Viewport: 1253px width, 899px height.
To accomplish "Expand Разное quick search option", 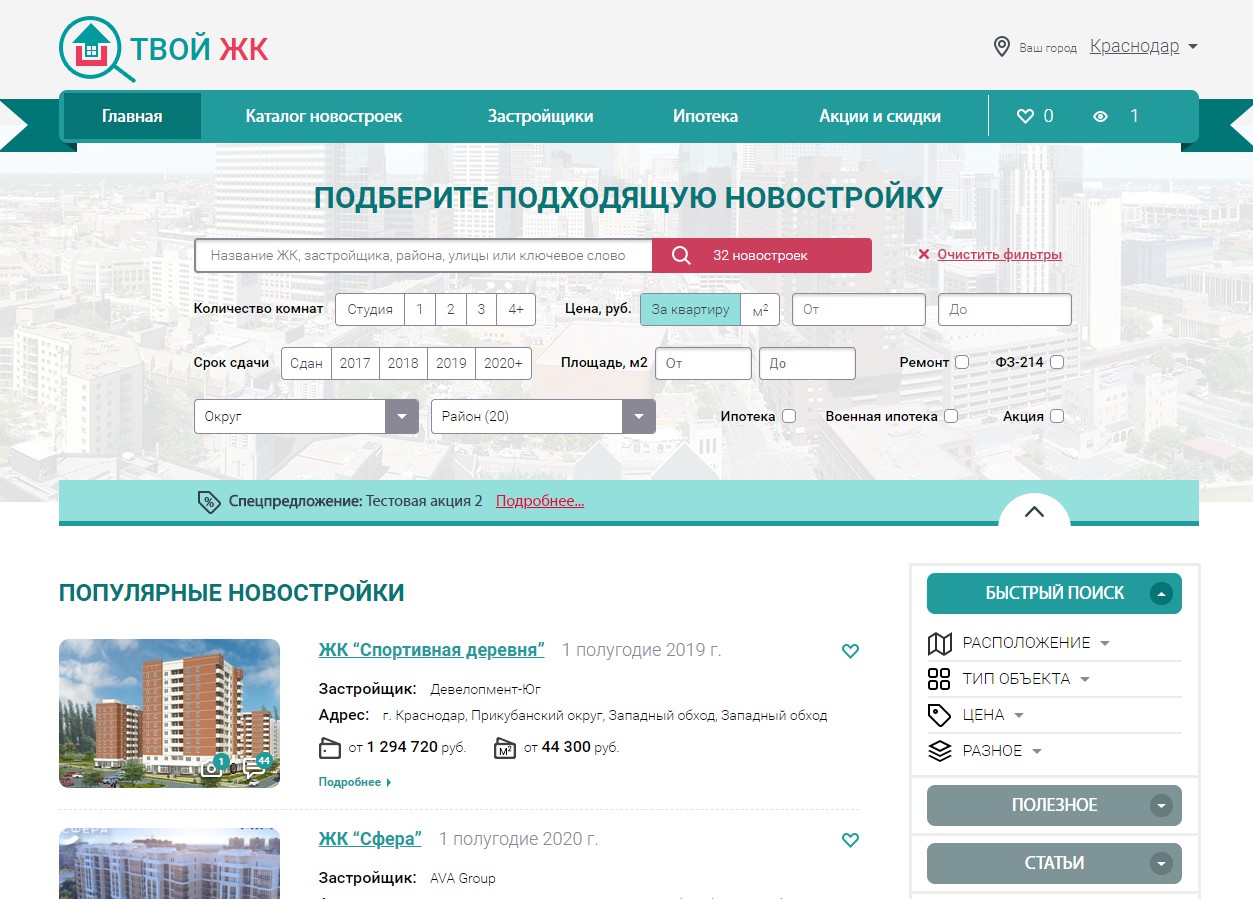I will 1003,751.
